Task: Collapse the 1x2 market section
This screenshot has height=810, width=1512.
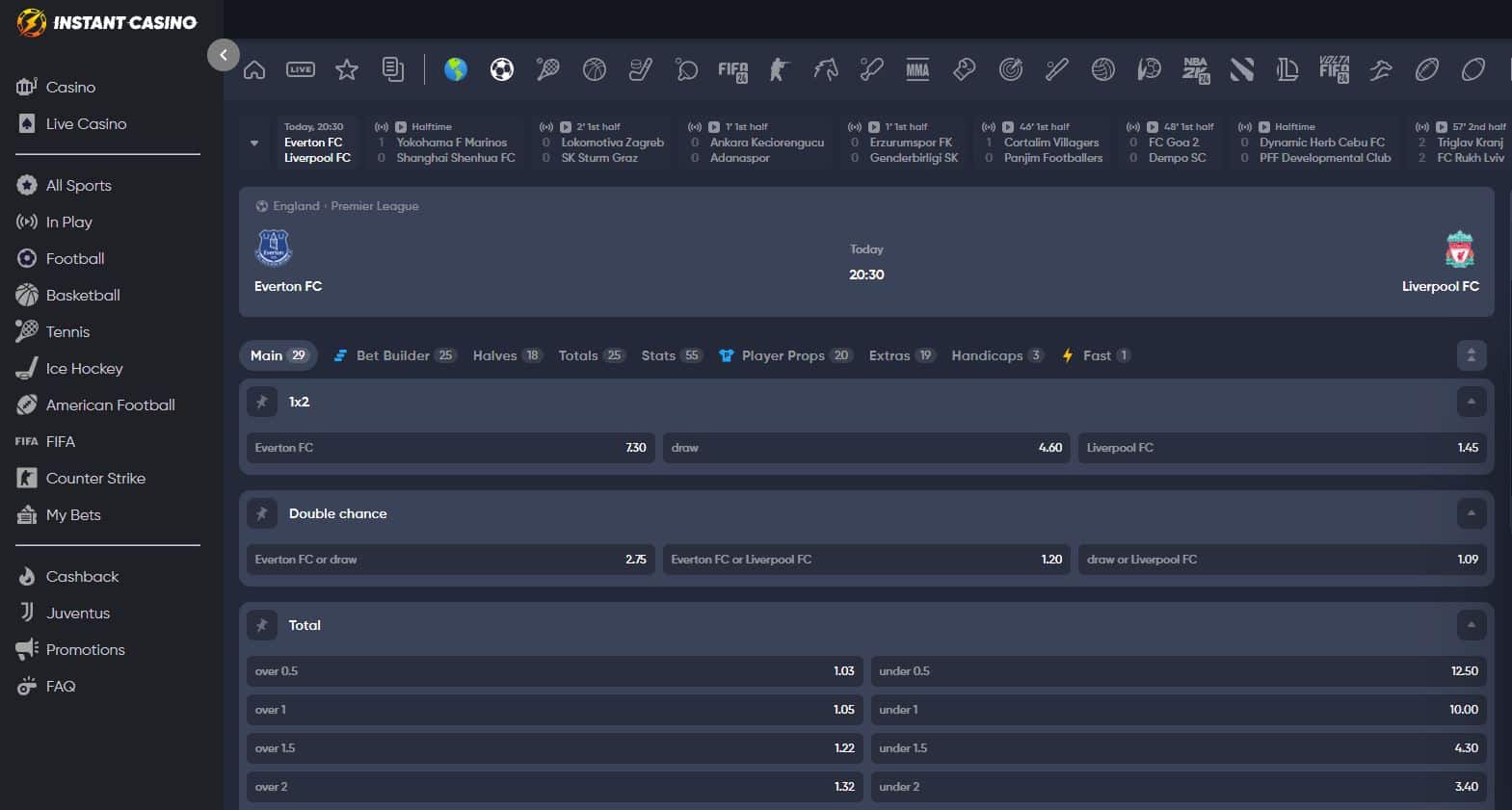Action: 1472,402
